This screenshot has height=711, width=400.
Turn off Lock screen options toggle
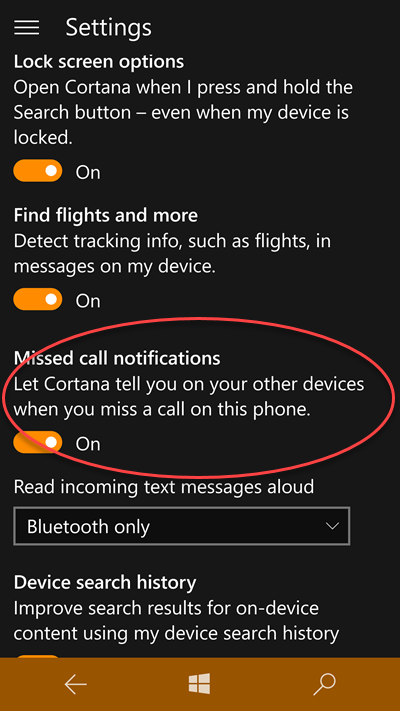coord(38,171)
